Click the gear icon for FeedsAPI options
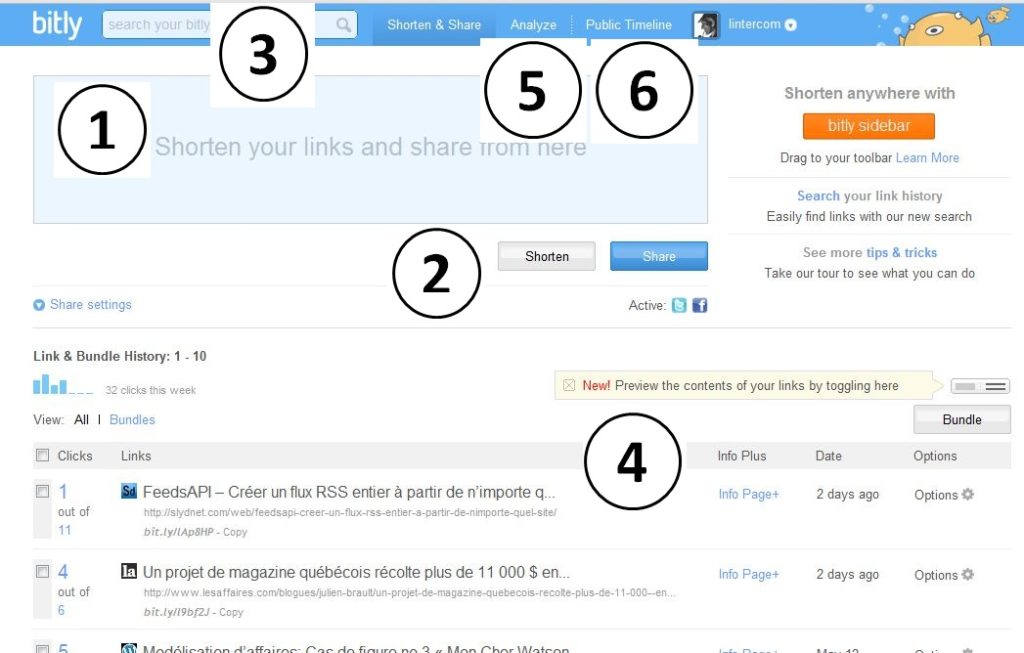 pos(968,494)
